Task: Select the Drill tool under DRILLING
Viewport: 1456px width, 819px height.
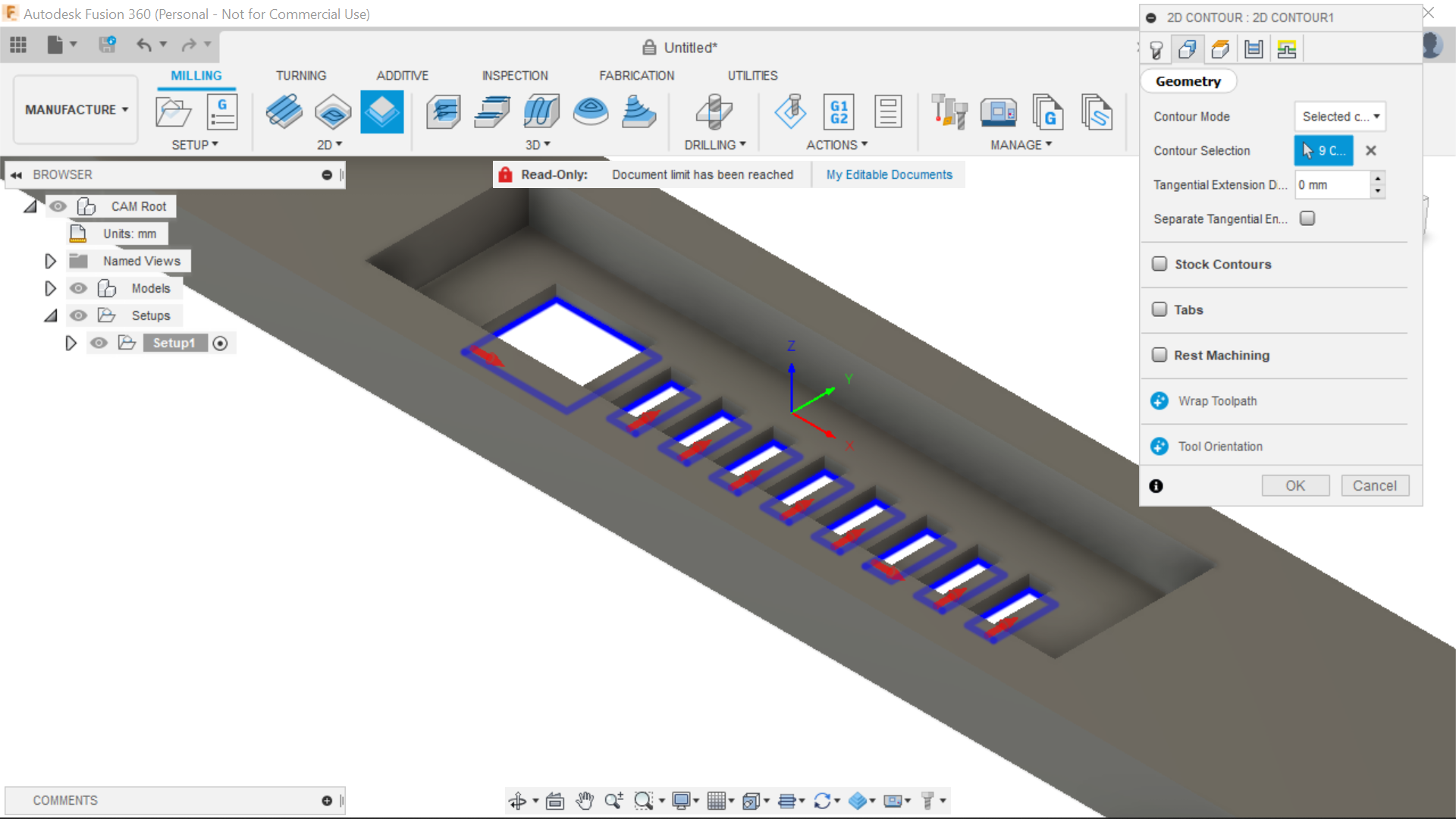Action: tap(713, 111)
